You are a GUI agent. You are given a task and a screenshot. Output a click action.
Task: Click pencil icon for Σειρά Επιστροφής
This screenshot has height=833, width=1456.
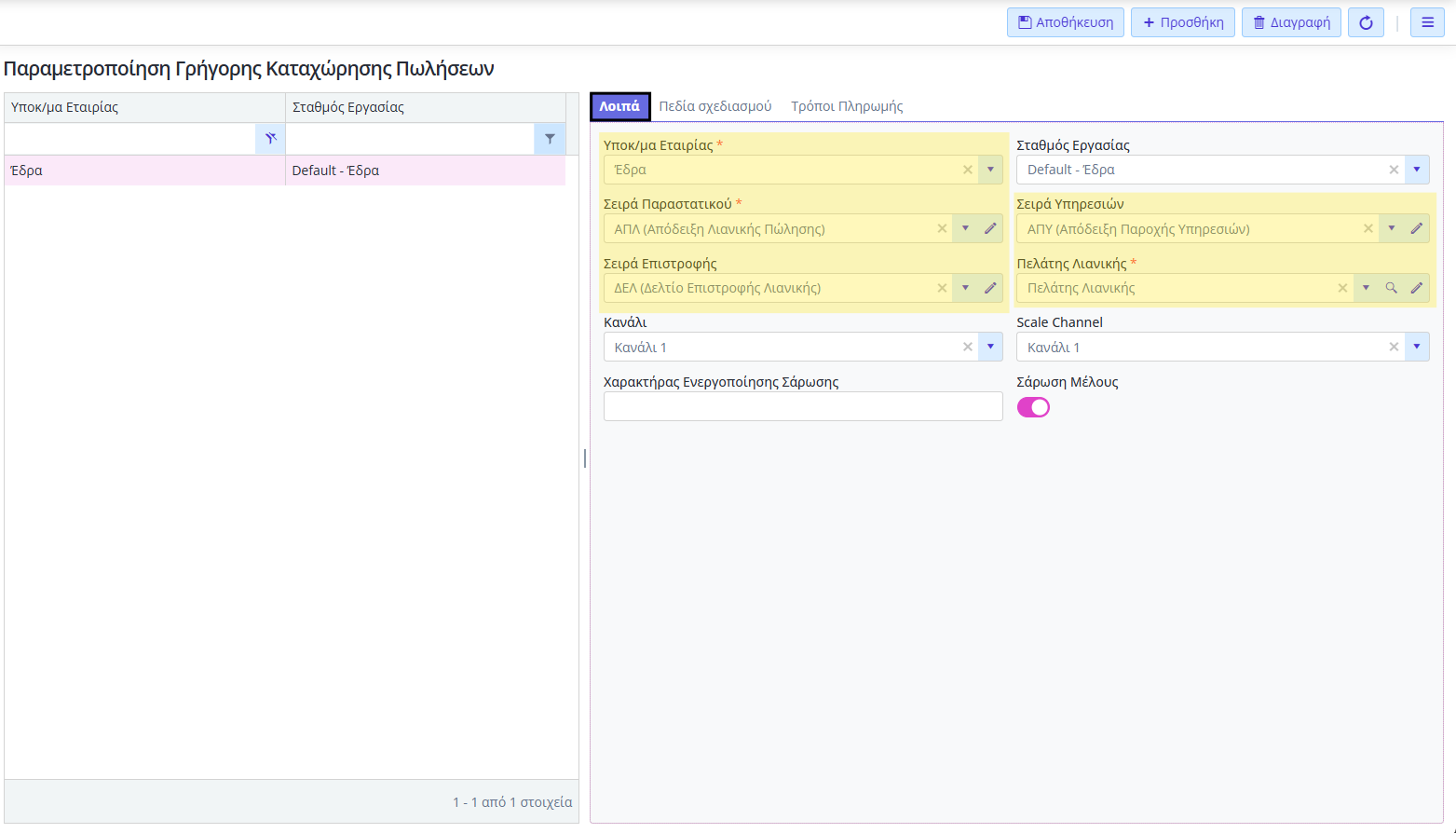click(990, 288)
